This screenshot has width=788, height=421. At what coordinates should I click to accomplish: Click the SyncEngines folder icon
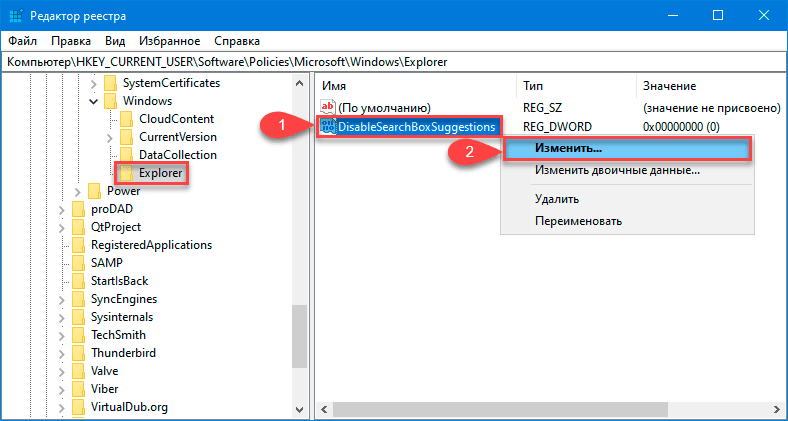pyautogui.click(x=78, y=299)
